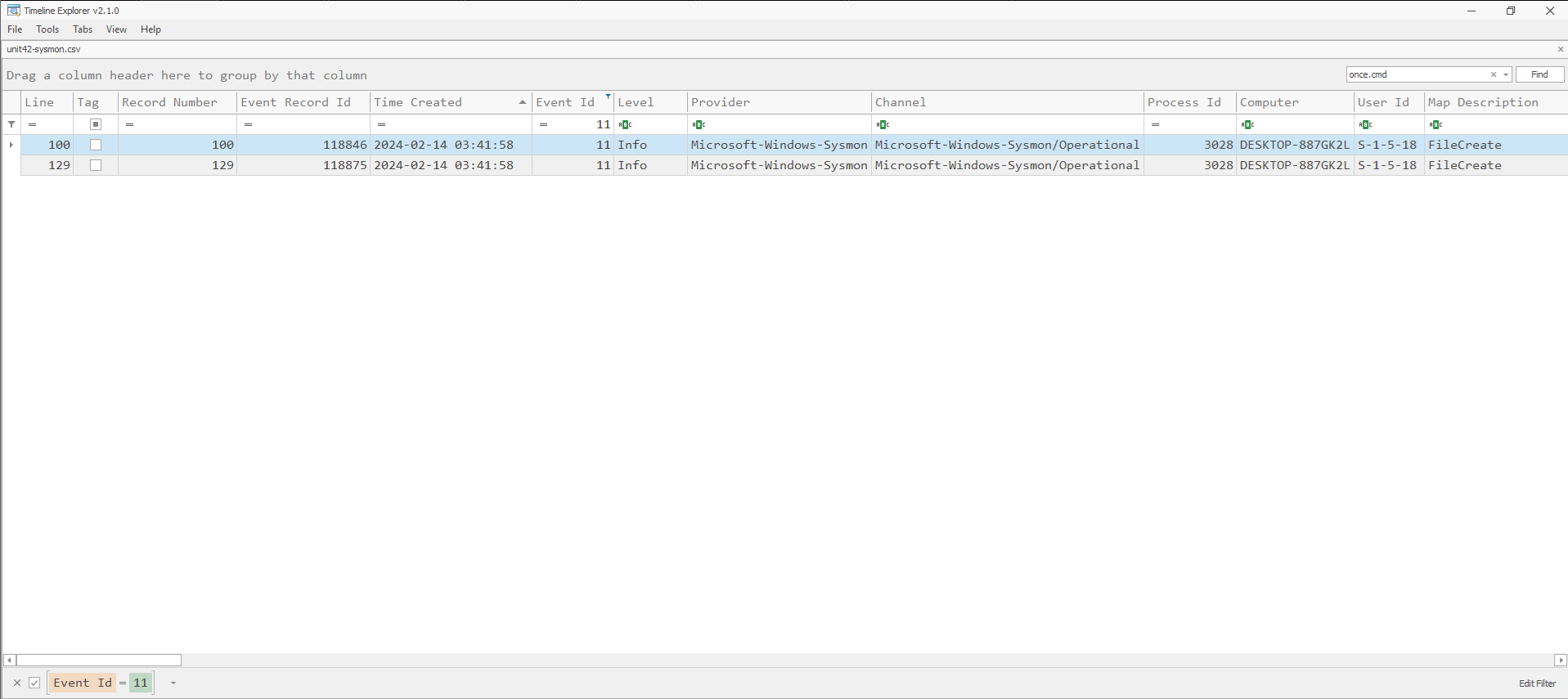Click the active filter icon on Event Id header
Screen dimensions: 1568x699
coord(608,96)
